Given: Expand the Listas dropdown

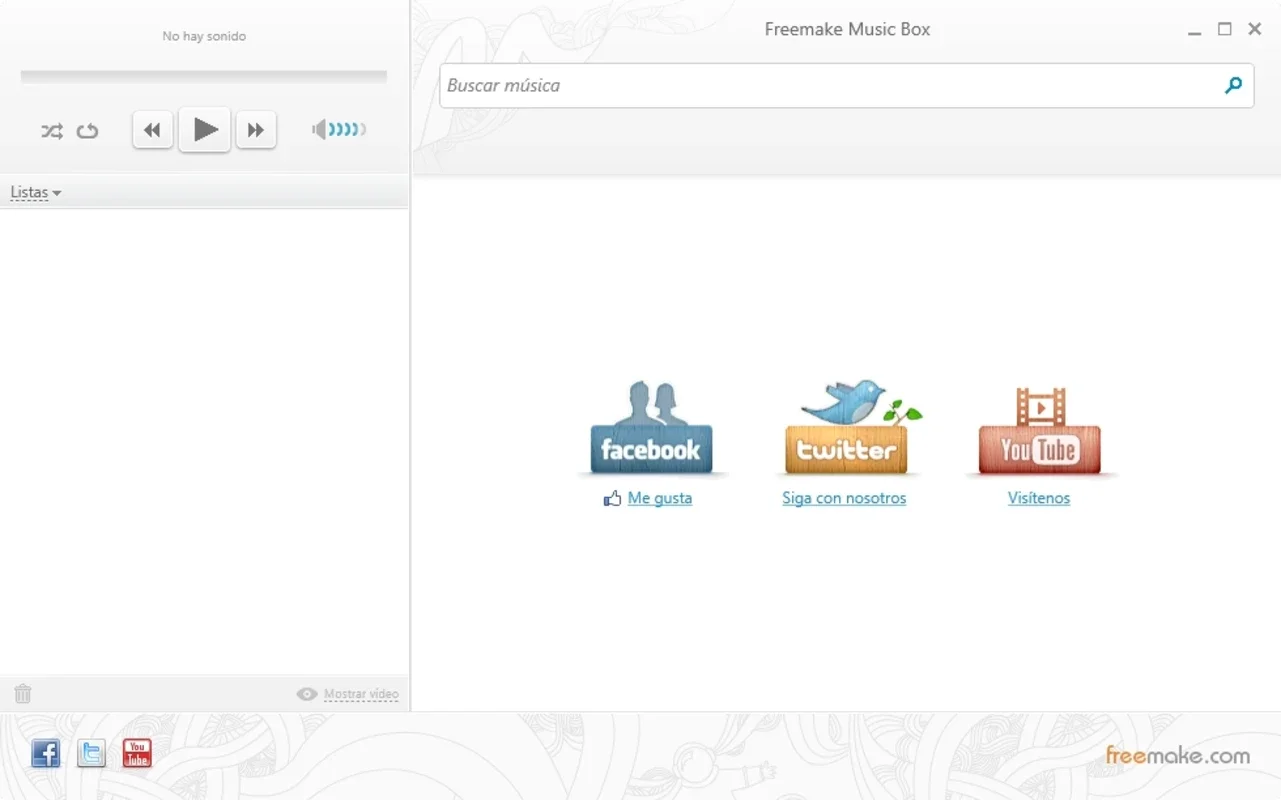Looking at the screenshot, I should coord(35,192).
